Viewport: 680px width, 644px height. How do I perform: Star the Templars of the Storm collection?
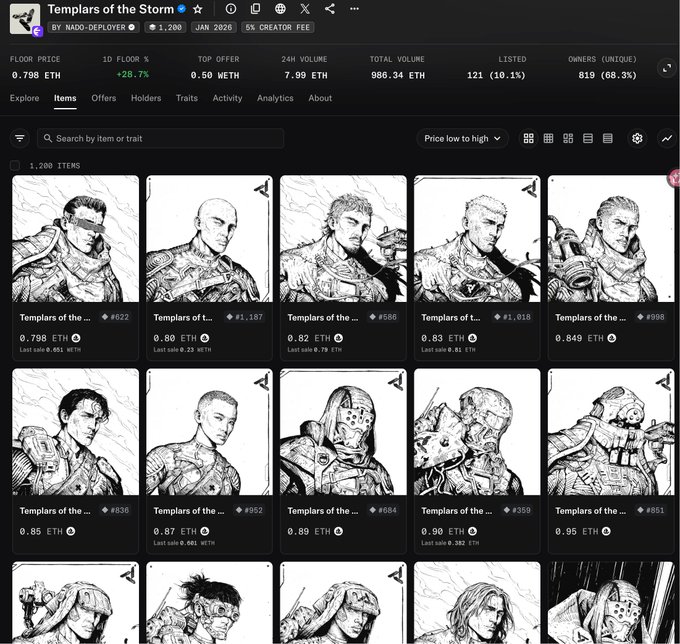(x=198, y=9)
